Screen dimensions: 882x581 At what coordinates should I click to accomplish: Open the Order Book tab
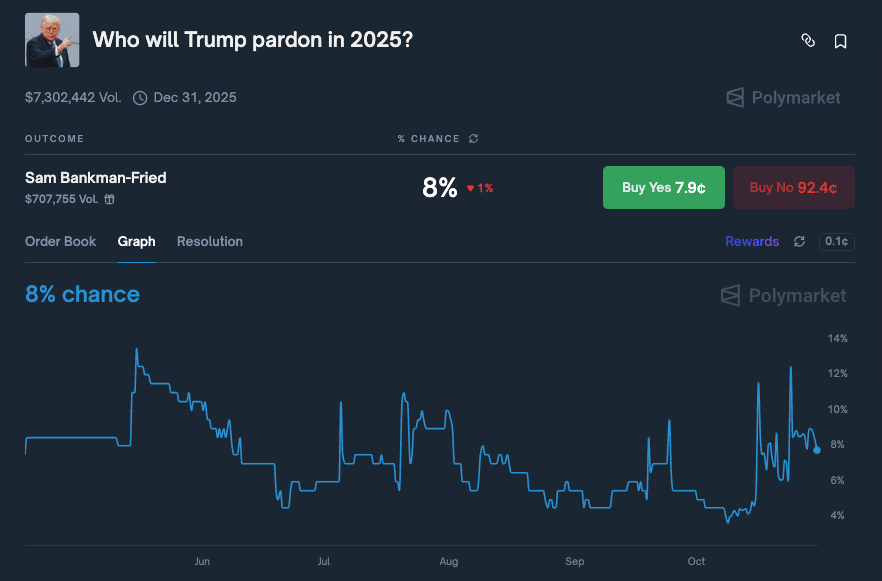coord(61,241)
